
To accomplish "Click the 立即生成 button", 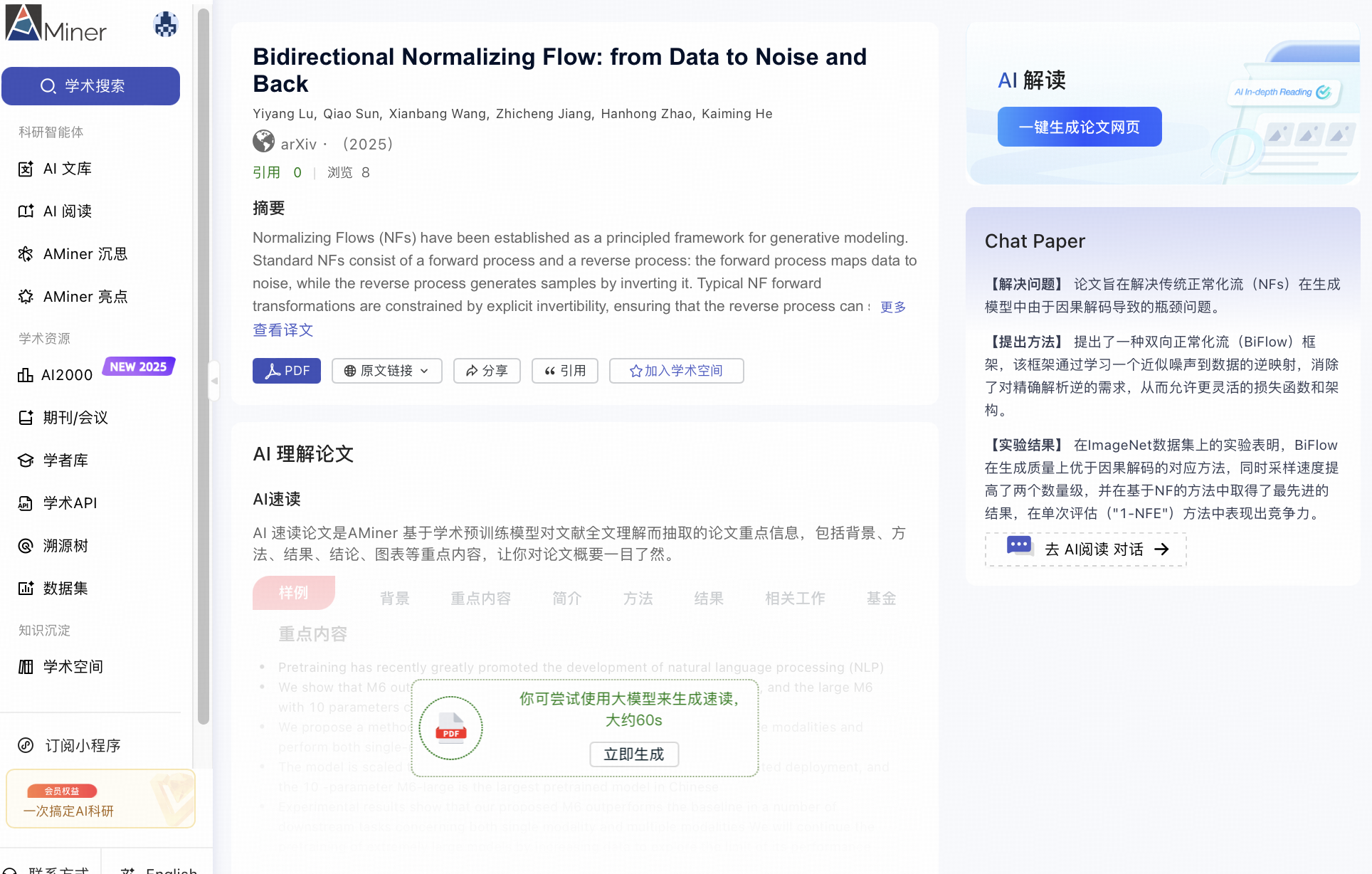I will coord(634,754).
